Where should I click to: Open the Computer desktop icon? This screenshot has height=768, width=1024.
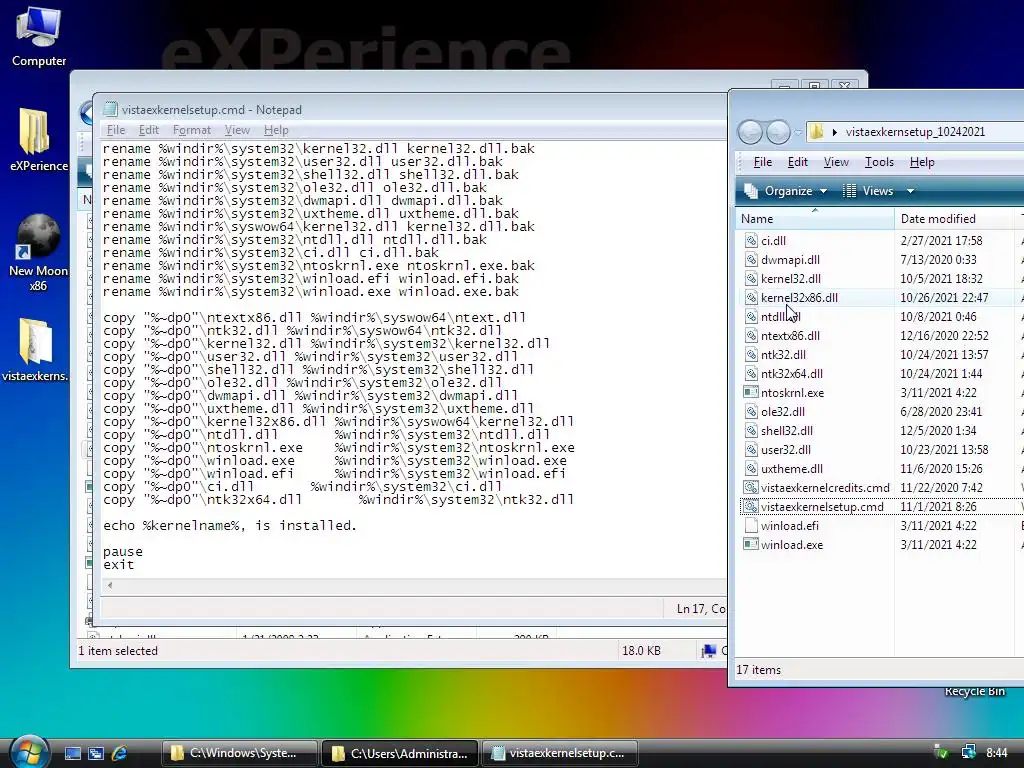coord(39,36)
